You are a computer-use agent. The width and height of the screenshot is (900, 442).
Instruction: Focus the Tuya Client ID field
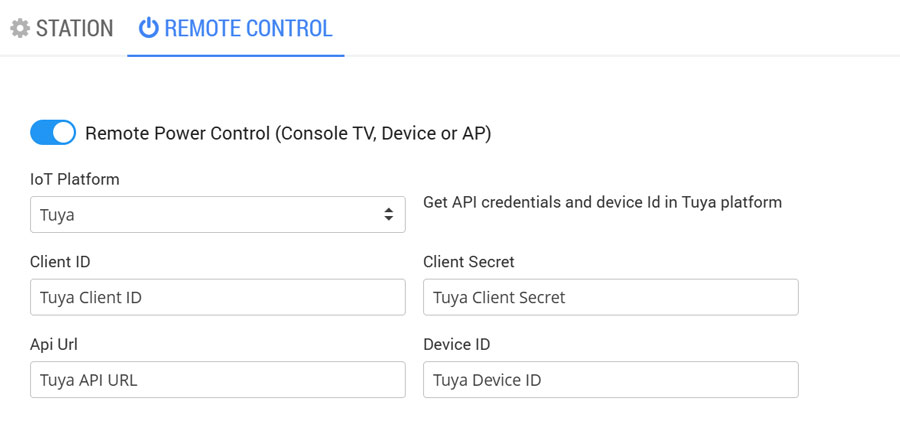[217, 297]
